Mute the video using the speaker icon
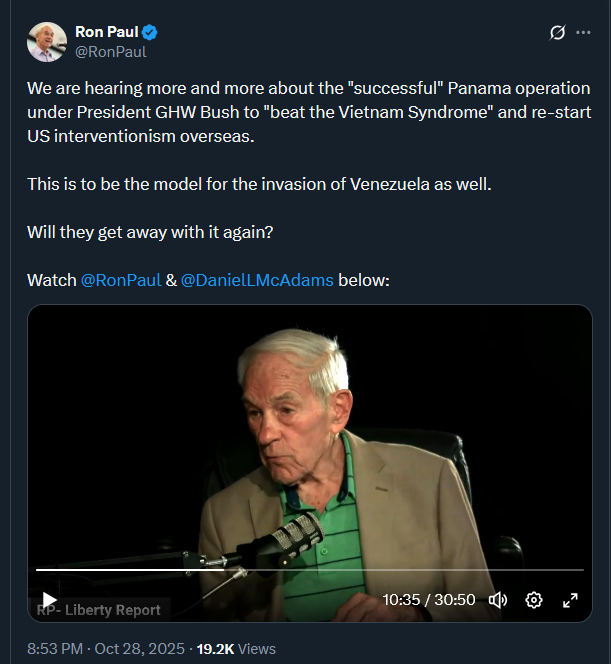The image size is (611, 664). (498, 600)
